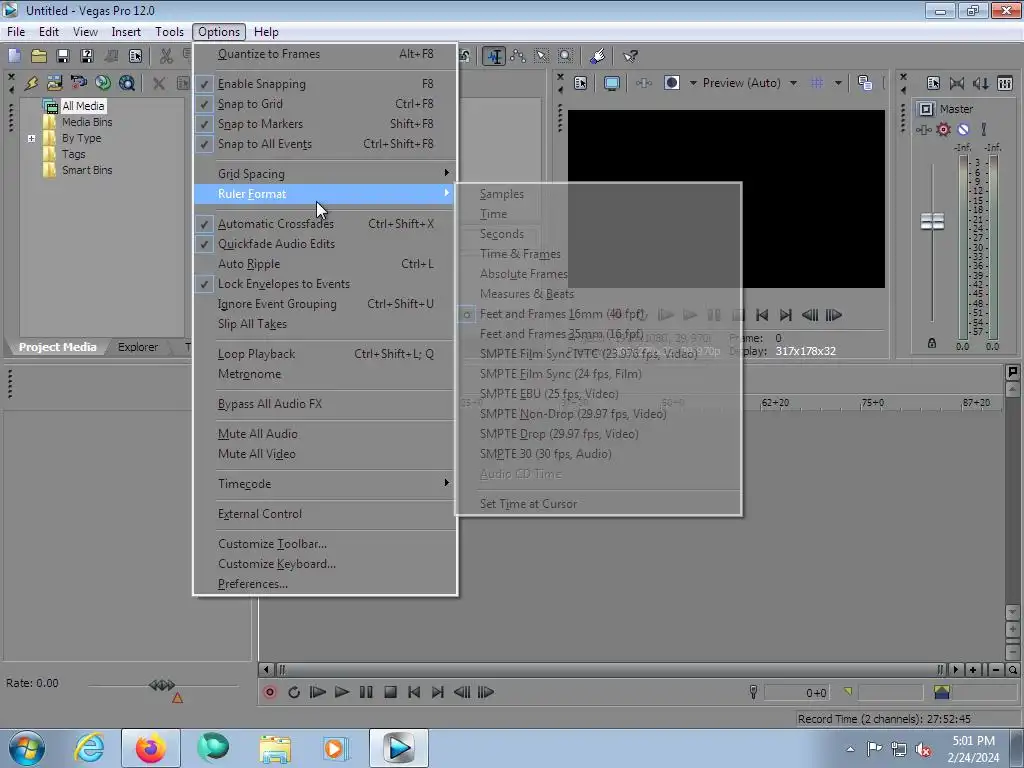Screen dimensions: 1024x768
Task: Click Preferences... in Options menu
Action: click(325, 584)
